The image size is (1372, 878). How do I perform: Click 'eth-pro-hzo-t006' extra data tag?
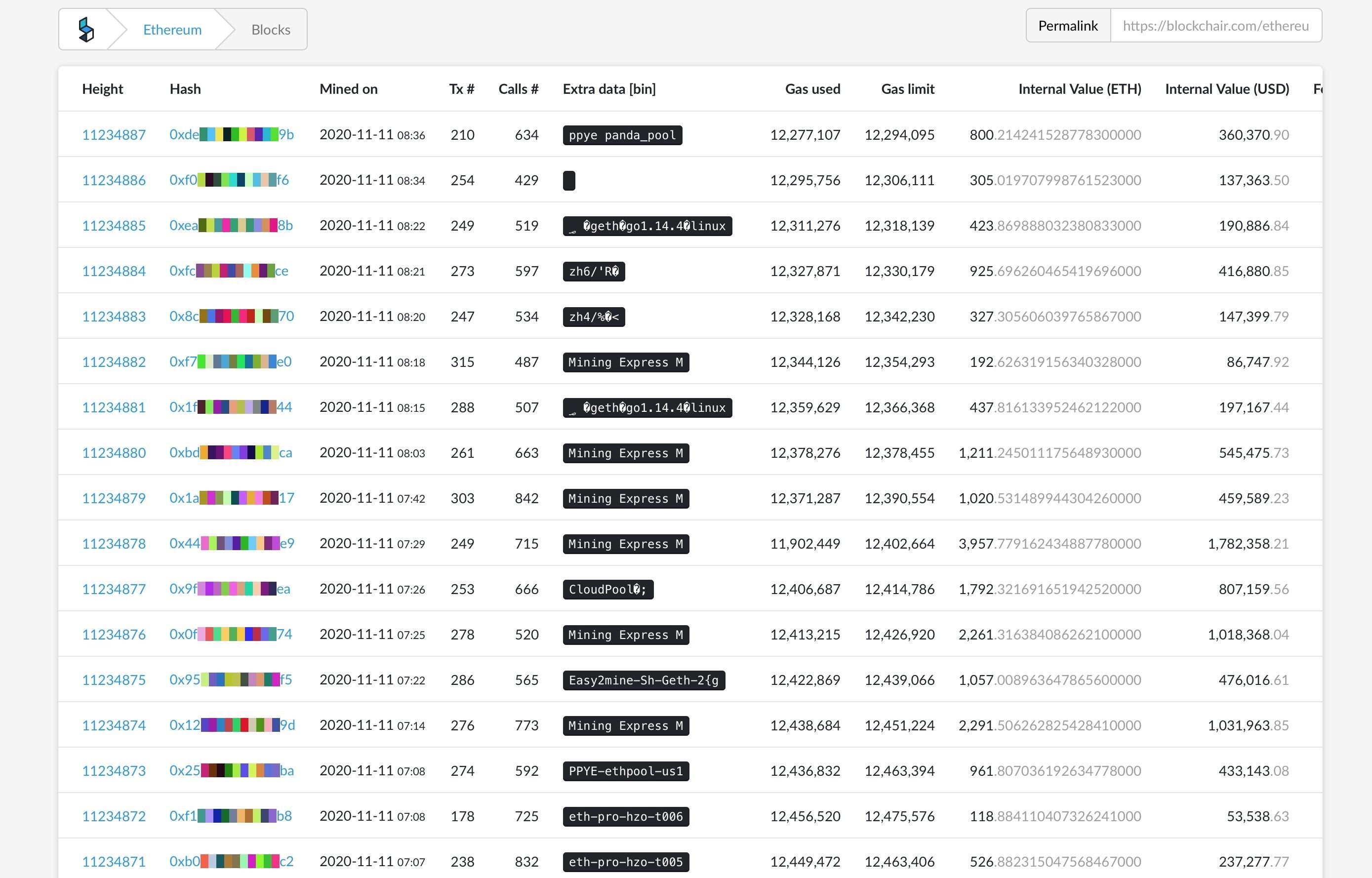[626, 816]
